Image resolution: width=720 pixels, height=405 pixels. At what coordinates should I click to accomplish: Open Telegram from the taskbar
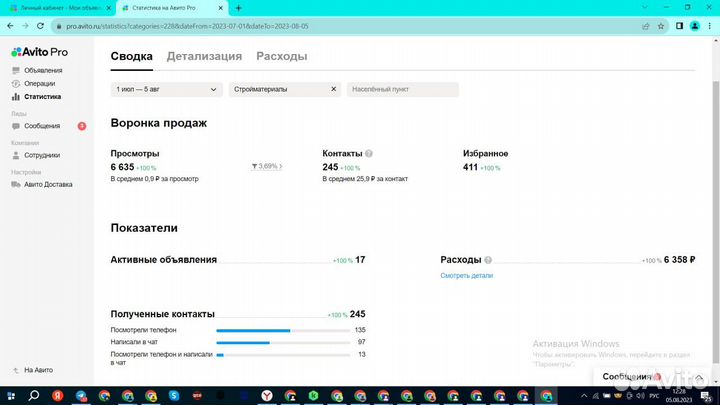pyautogui.click(x=81, y=396)
